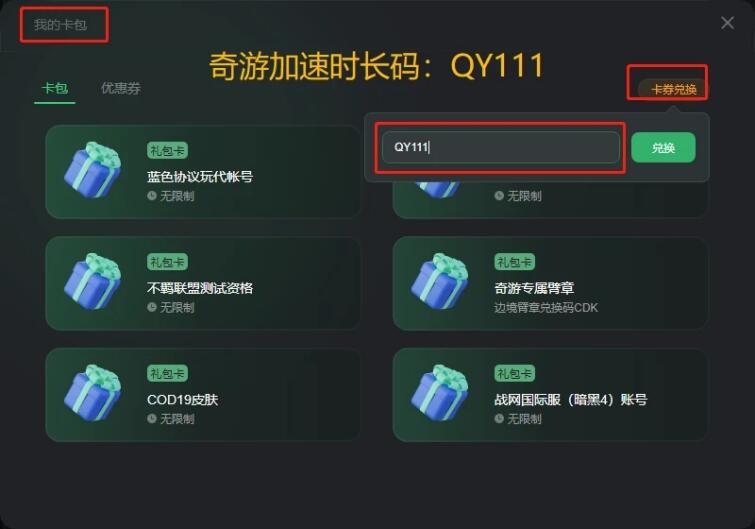Switch to the 优惠券 tab

pos(121,89)
